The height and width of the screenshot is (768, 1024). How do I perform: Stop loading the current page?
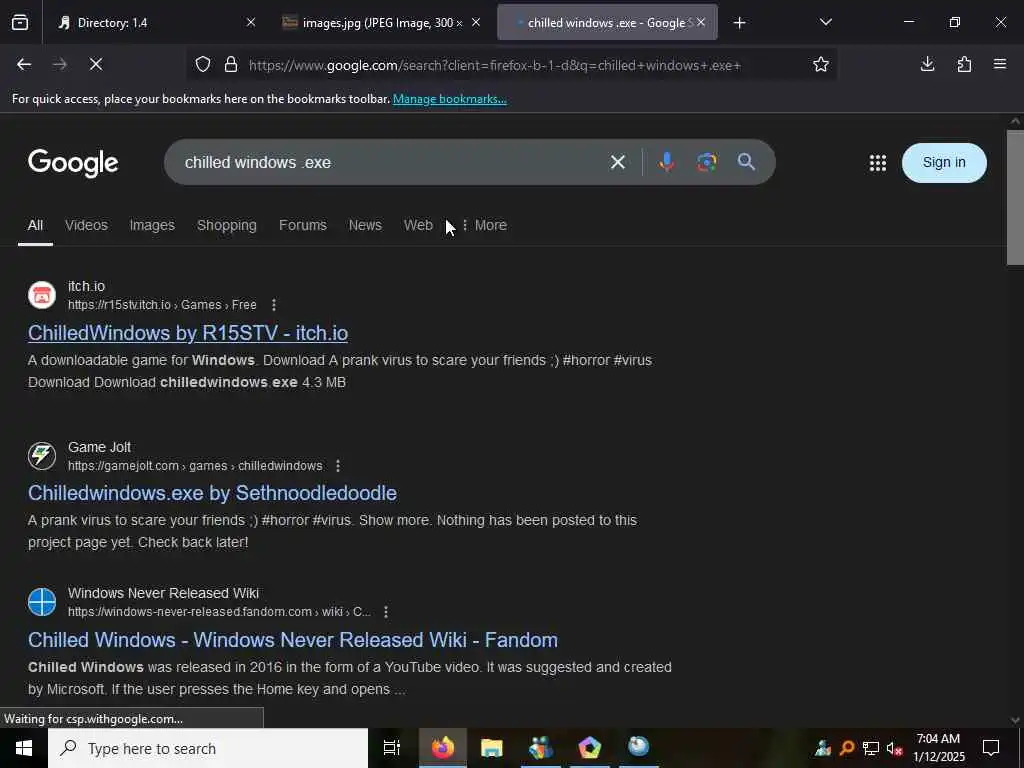tap(95, 64)
